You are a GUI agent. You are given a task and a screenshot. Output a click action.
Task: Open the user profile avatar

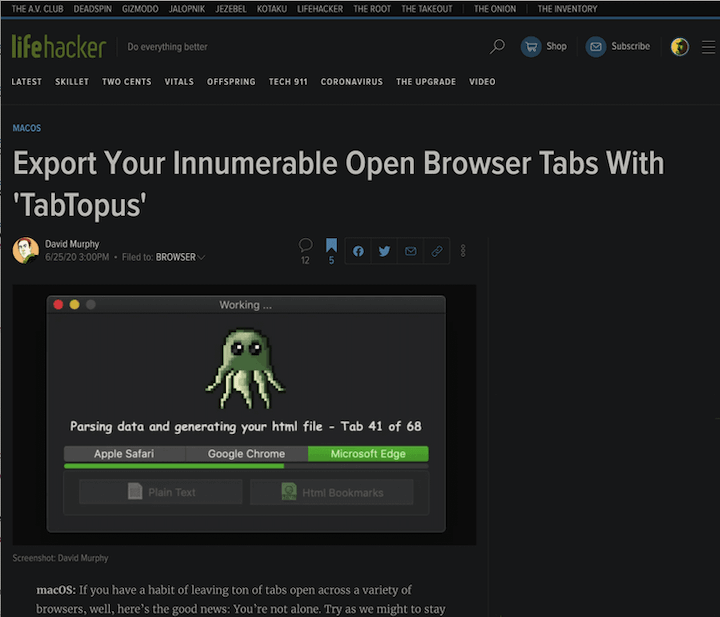680,46
